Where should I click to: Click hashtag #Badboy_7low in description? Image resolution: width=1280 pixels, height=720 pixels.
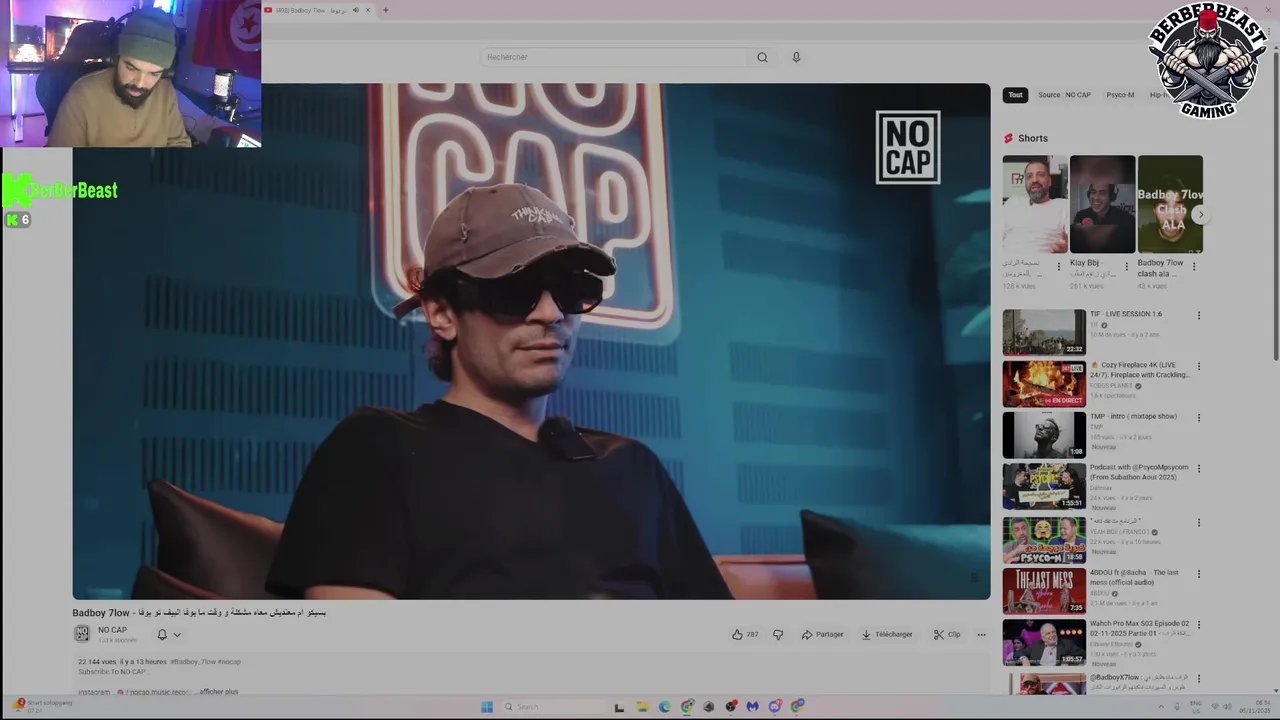pyautogui.click(x=192, y=662)
